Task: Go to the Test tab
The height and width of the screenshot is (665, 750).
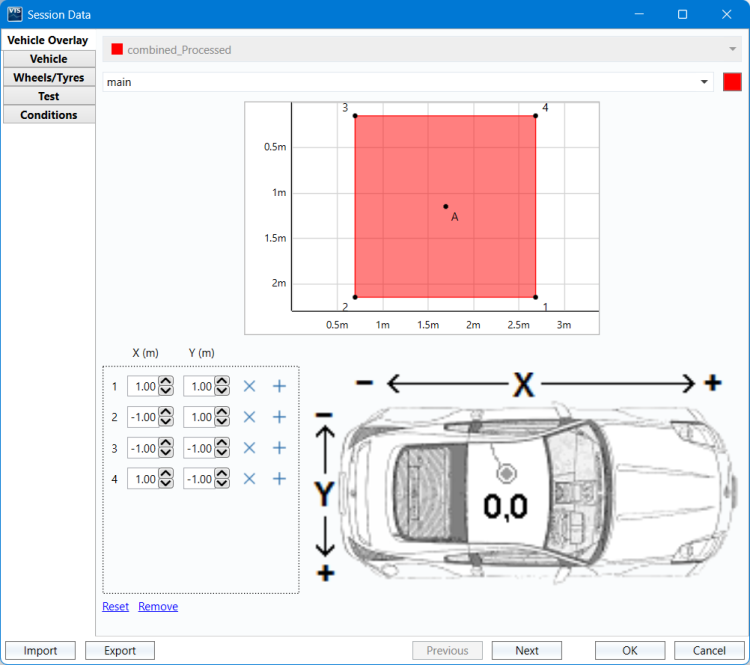Action: [x=49, y=96]
